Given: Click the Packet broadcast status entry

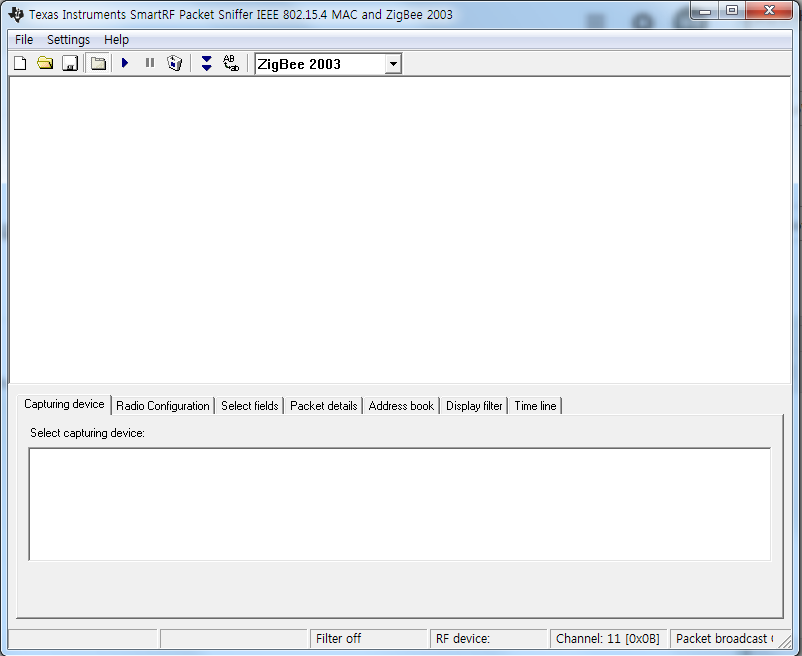Looking at the screenshot, I should point(724,639).
